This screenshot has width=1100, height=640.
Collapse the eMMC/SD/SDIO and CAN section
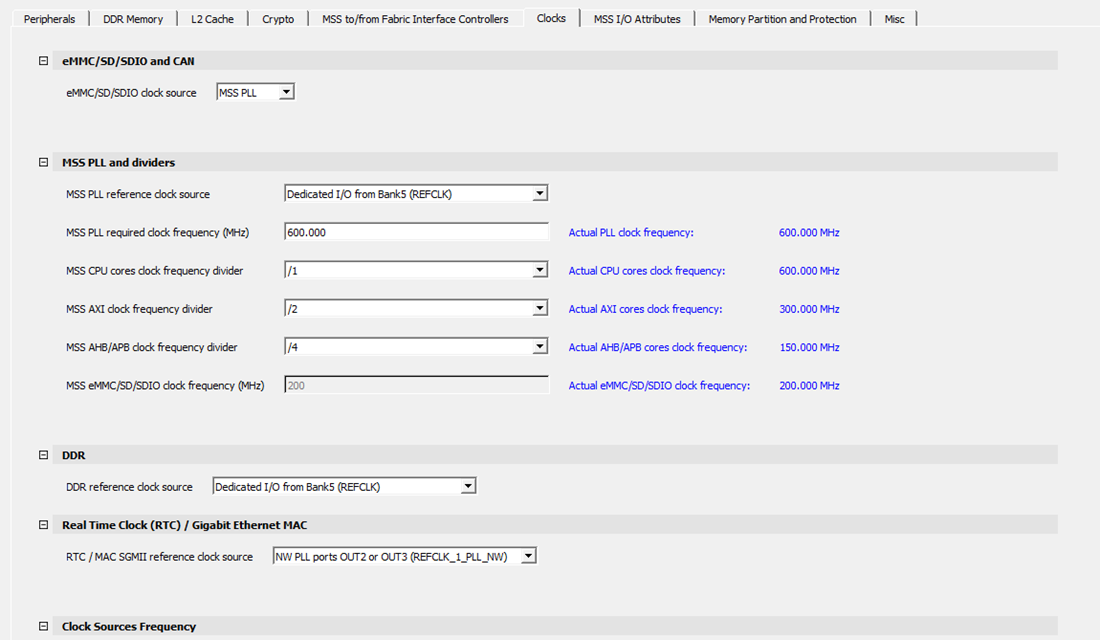[x=43, y=61]
